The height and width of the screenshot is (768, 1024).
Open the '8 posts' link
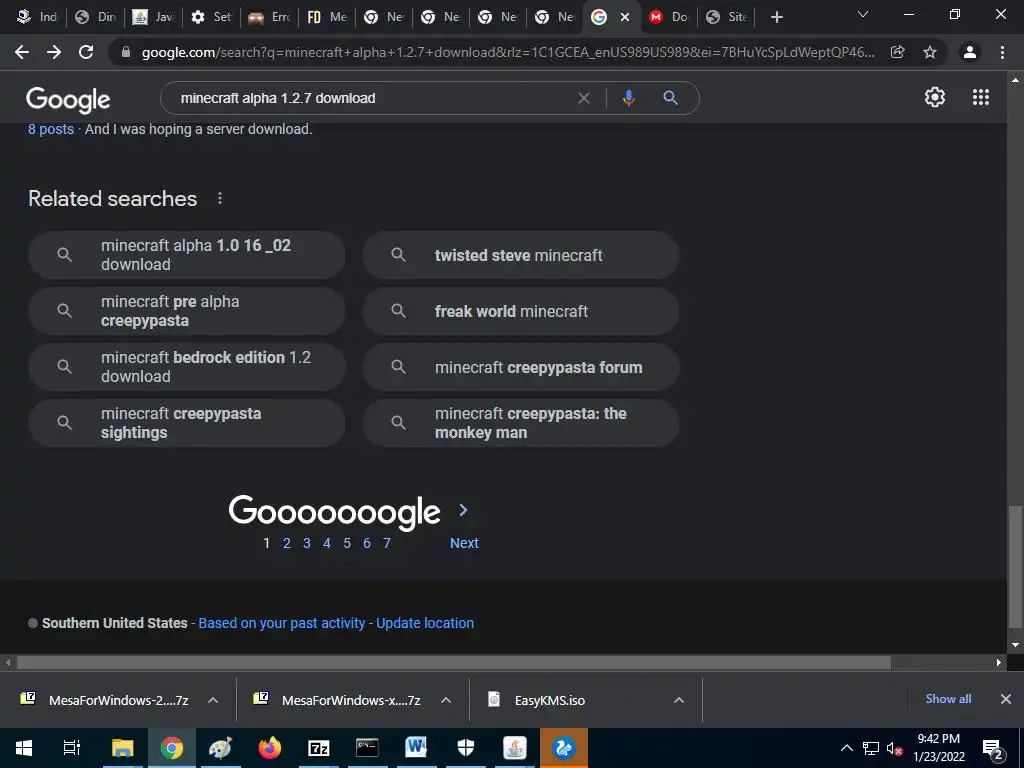click(x=51, y=129)
